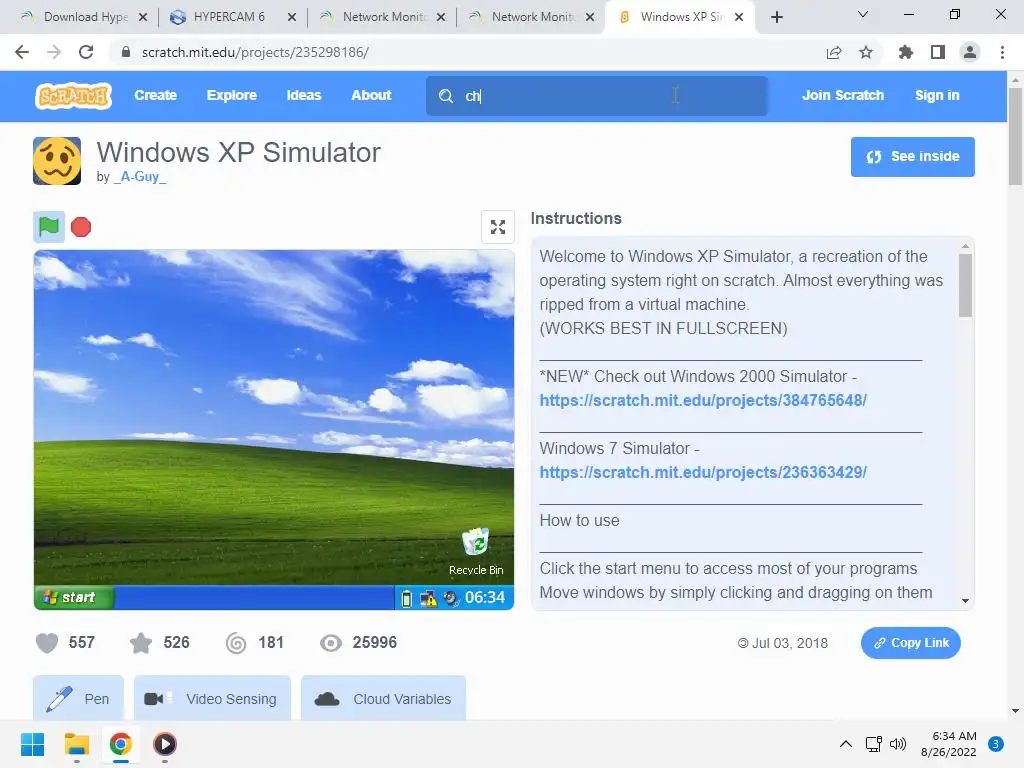Image resolution: width=1024 pixels, height=768 pixels.
Task: Click Sign in
Action: (937, 95)
